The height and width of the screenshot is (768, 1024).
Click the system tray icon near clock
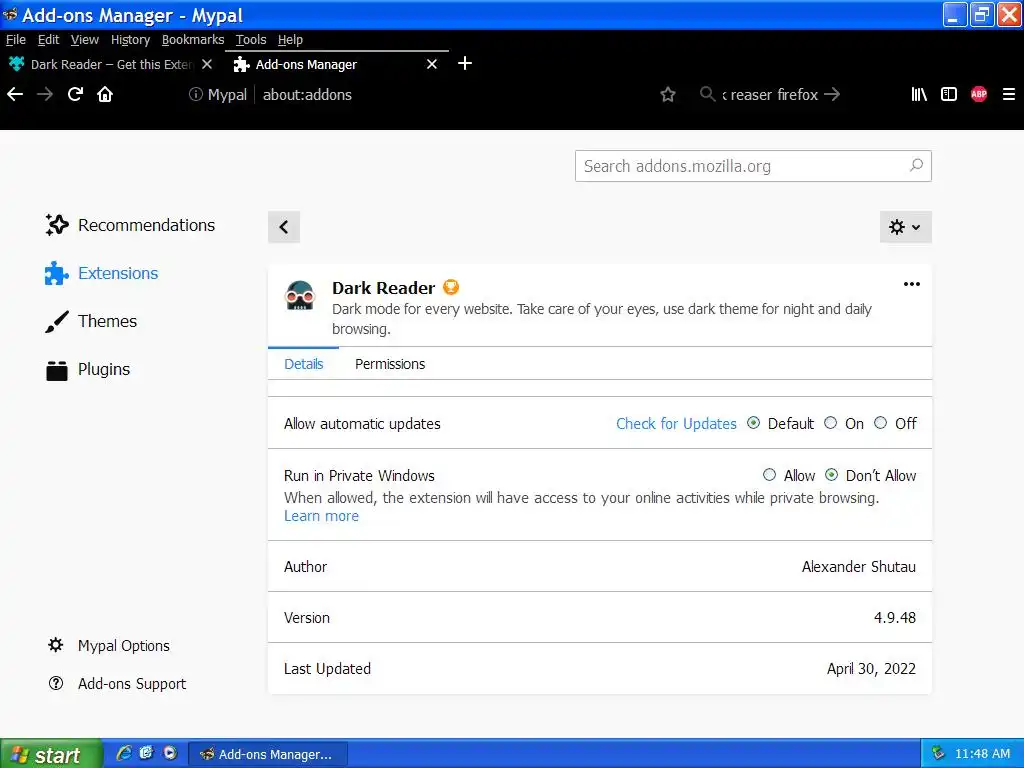(x=938, y=753)
